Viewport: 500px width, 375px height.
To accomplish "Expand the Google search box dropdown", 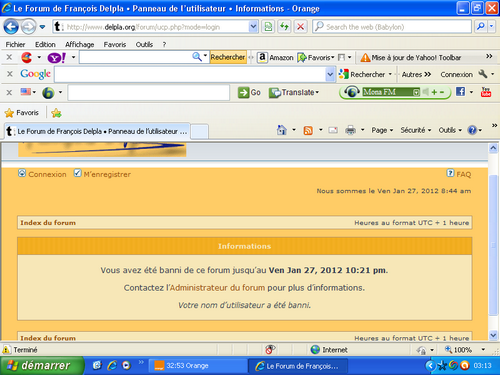I will 330,74.
